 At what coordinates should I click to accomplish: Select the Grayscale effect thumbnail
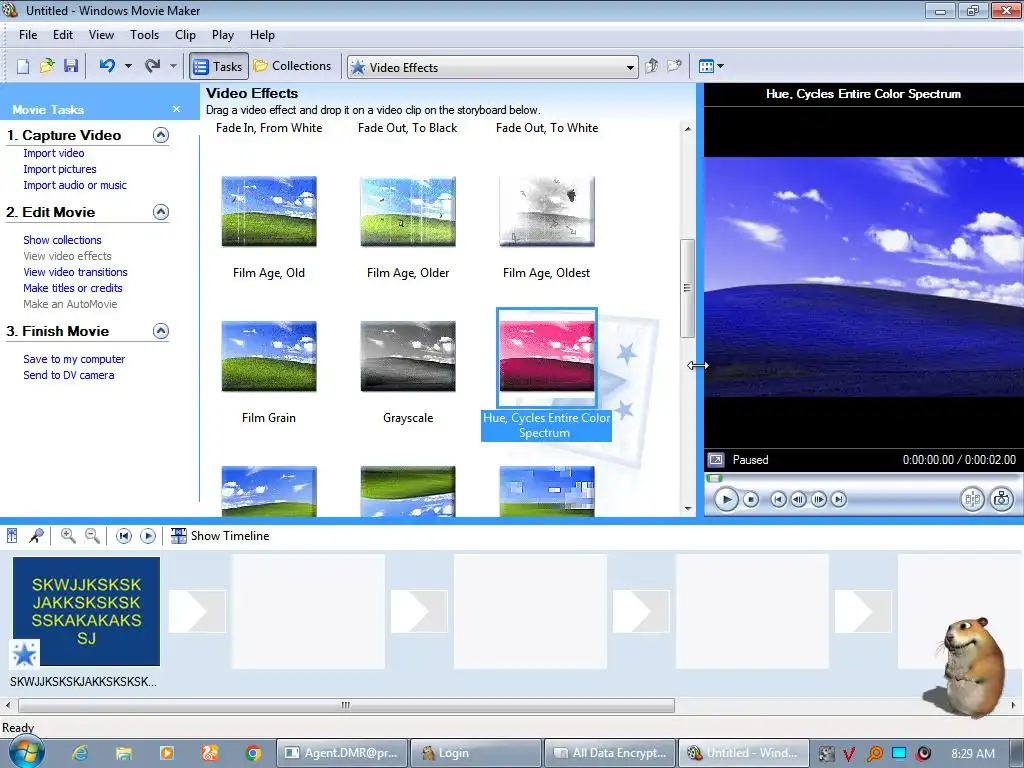[x=408, y=357]
